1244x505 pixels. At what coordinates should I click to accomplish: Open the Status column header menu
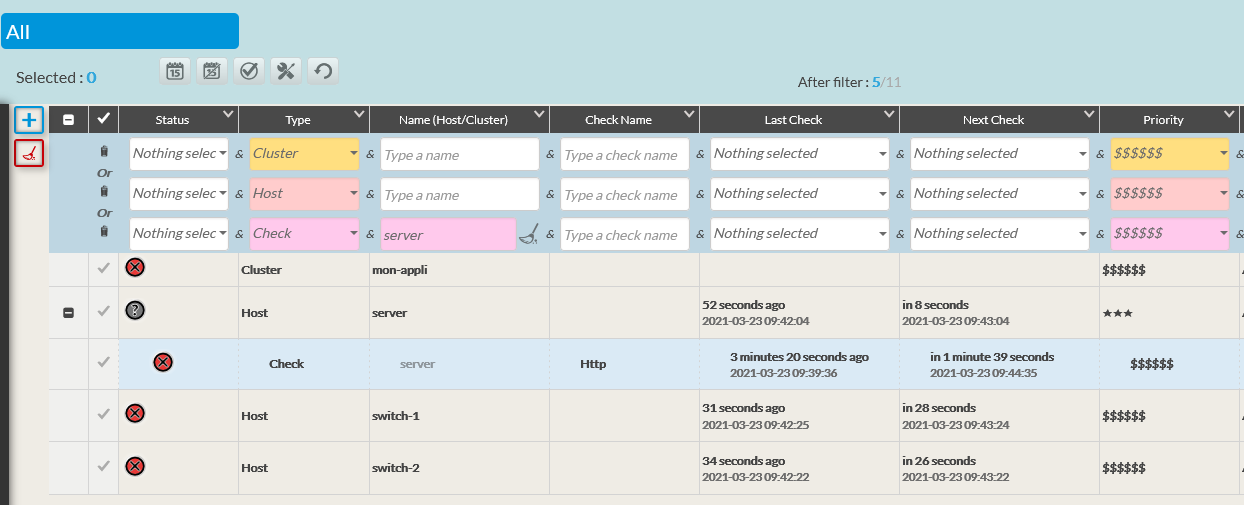click(x=228, y=115)
